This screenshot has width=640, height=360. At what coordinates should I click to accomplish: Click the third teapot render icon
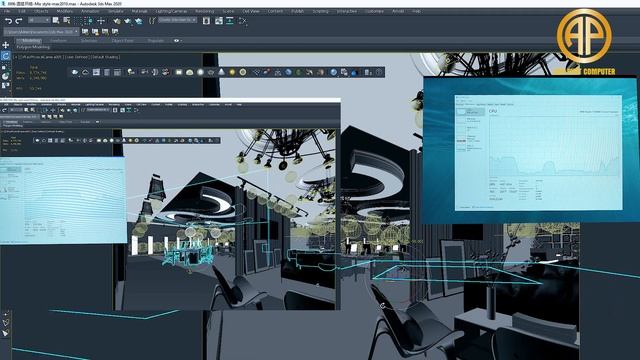pyautogui.click(x=138, y=20)
